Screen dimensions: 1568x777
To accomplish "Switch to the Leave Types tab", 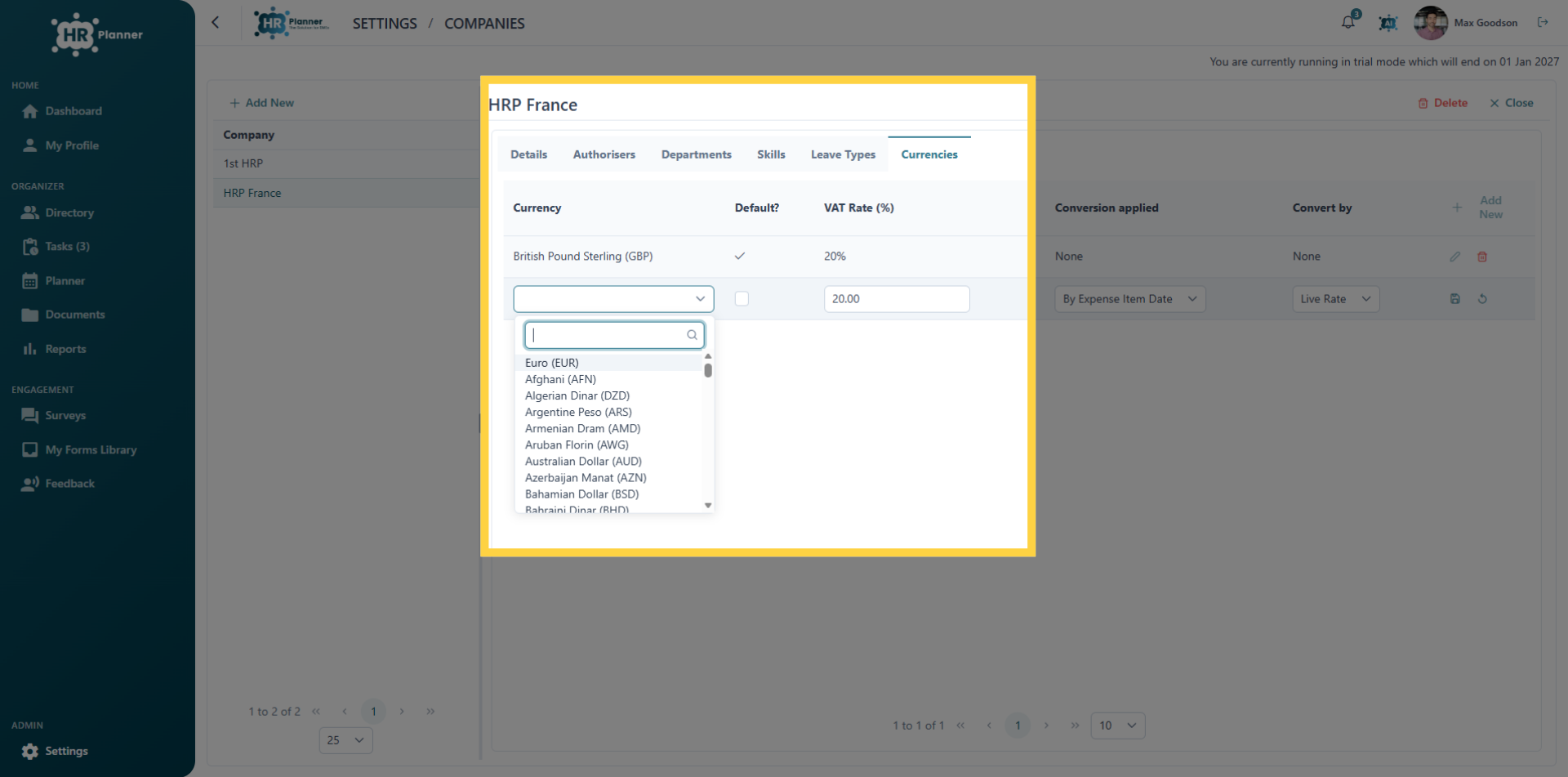I will (x=843, y=154).
